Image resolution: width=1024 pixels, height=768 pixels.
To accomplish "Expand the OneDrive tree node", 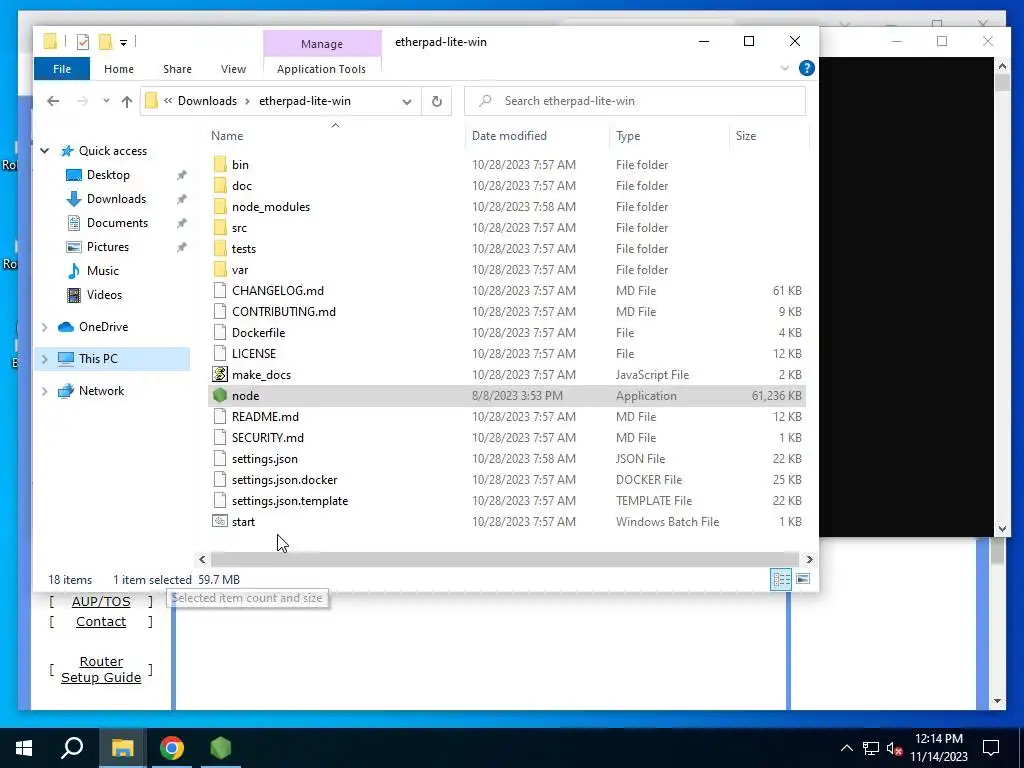I will (x=44, y=327).
